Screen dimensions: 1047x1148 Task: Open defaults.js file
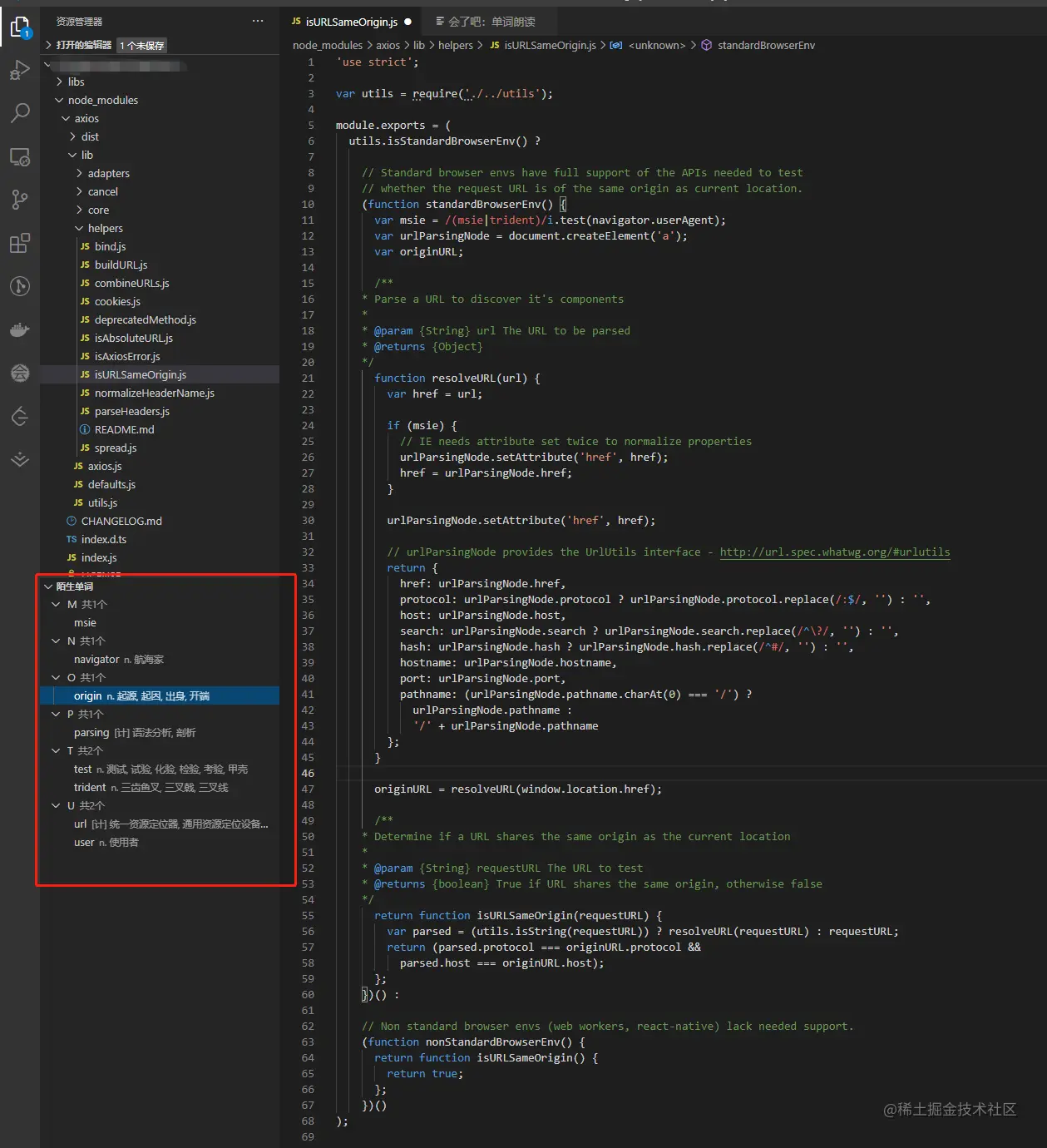[111, 484]
